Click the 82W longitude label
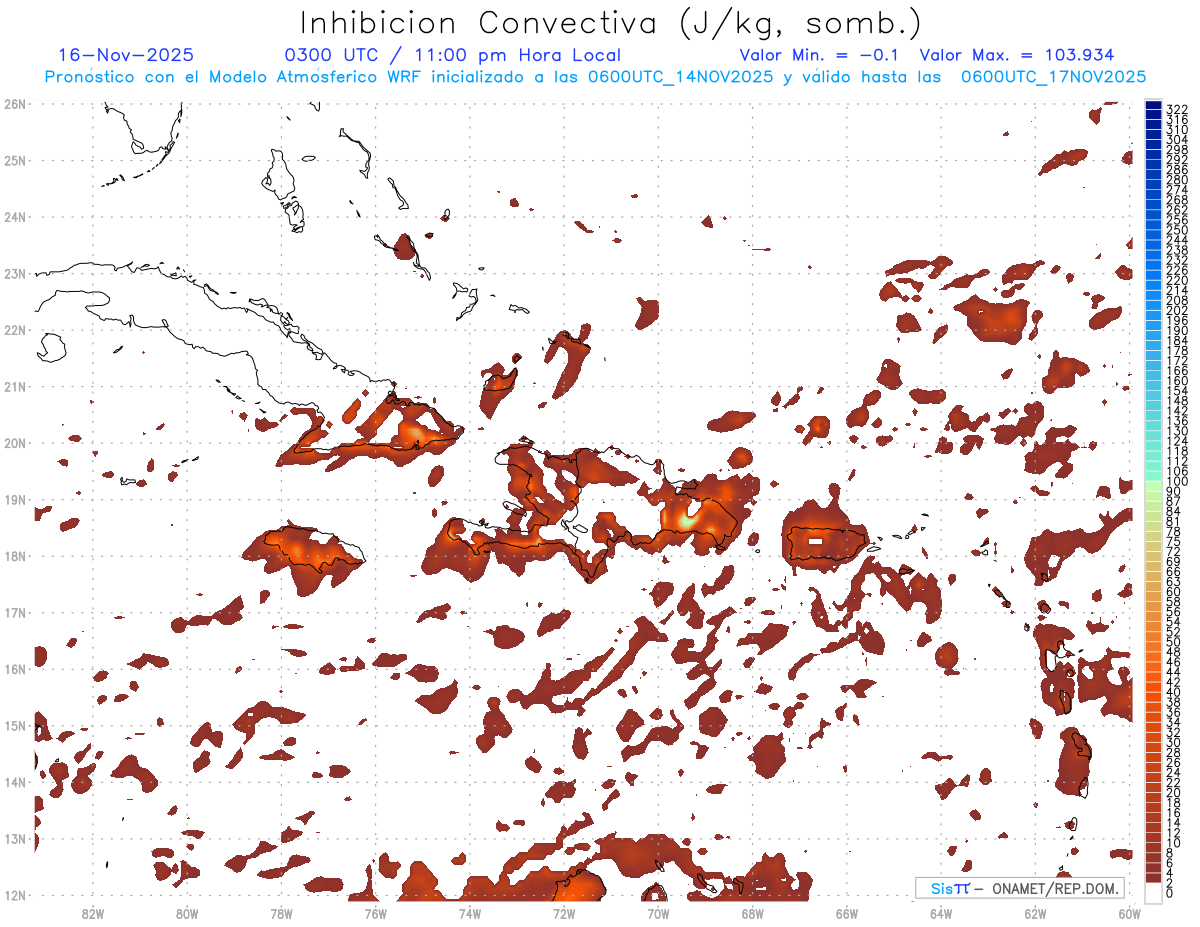The height and width of the screenshot is (927, 1200). (x=92, y=913)
